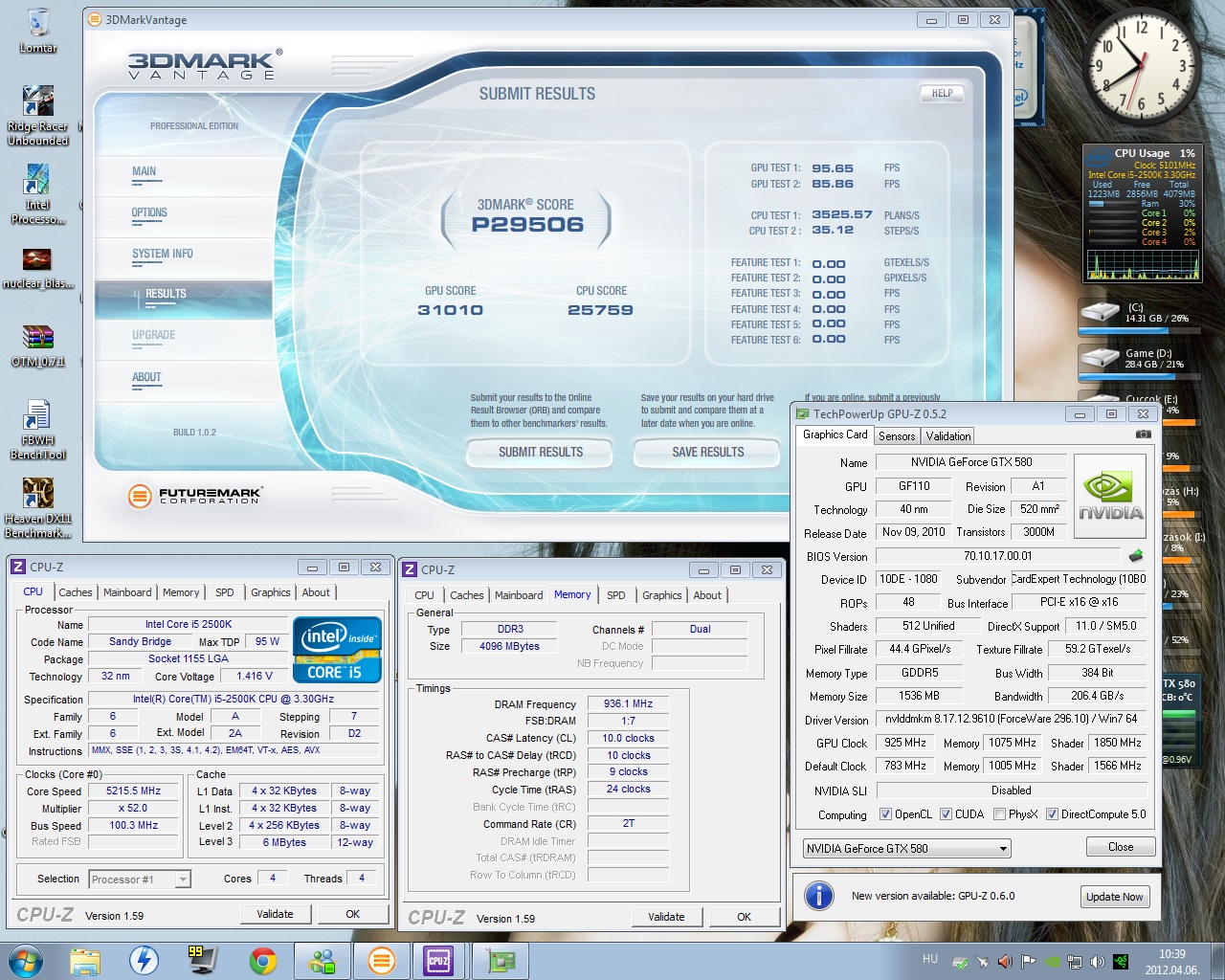Click the analog clock gadget
The height and width of the screenshot is (980, 1225).
point(1142,65)
